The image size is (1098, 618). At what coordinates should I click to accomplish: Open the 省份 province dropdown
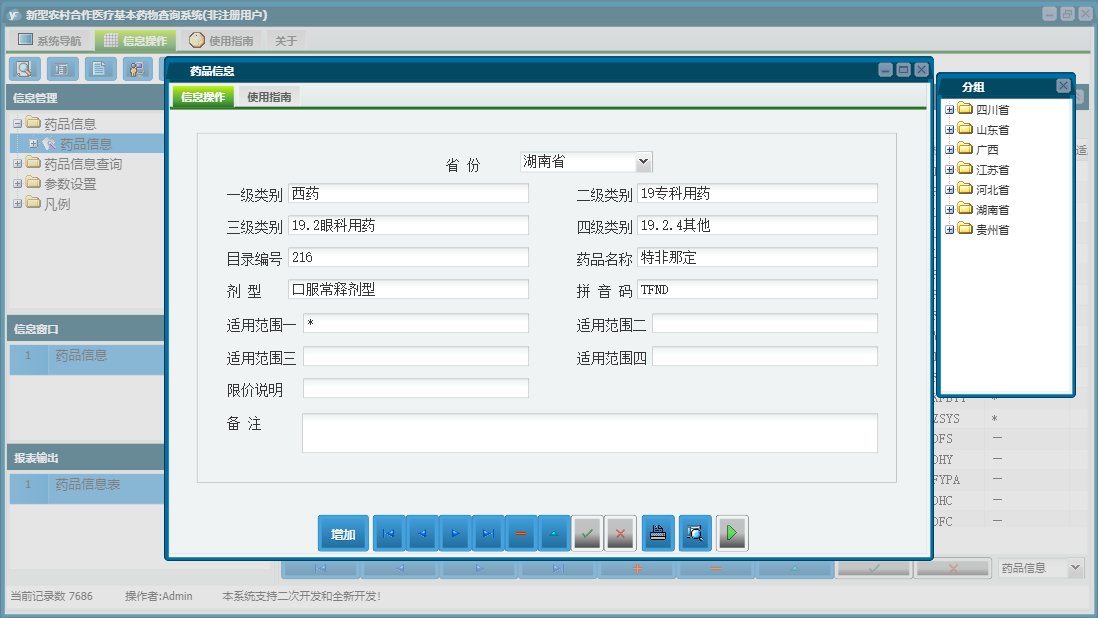644,162
